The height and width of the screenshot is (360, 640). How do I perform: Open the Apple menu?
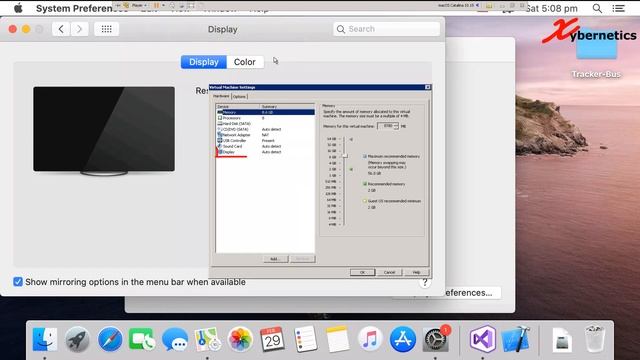(18, 8)
